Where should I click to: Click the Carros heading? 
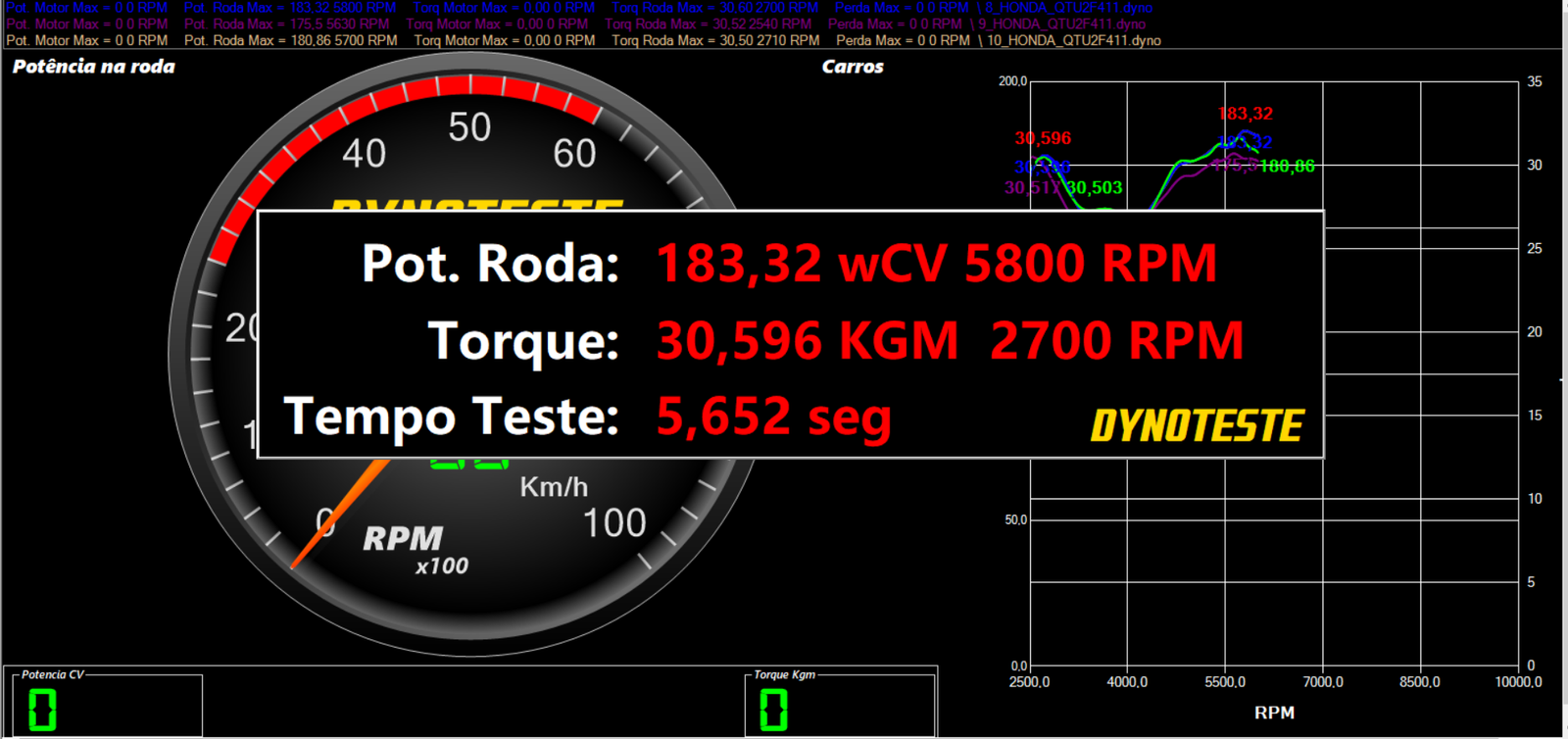coord(853,67)
